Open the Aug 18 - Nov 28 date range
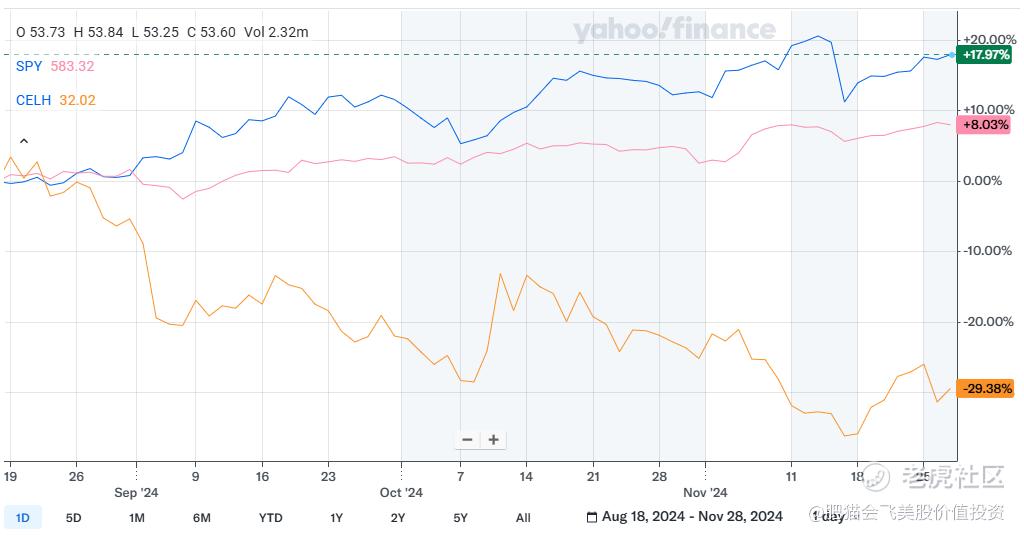 pyautogui.click(x=692, y=518)
